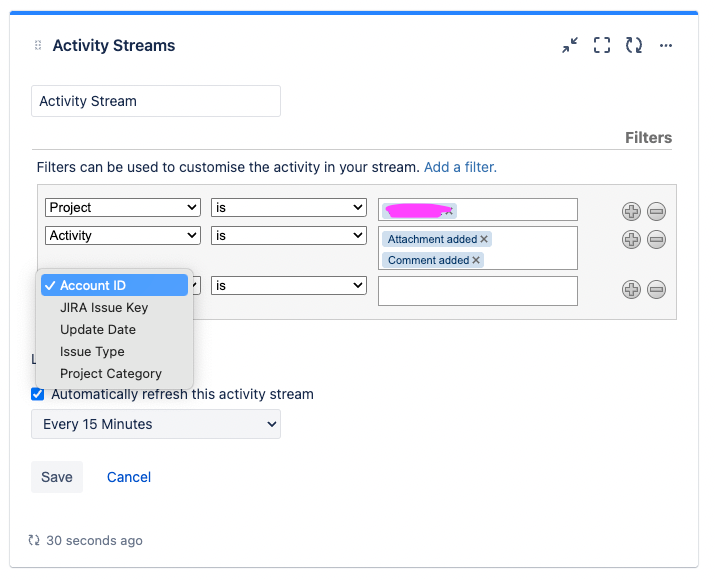
Task: Open the Project filter field dropdown
Action: tap(123, 207)
